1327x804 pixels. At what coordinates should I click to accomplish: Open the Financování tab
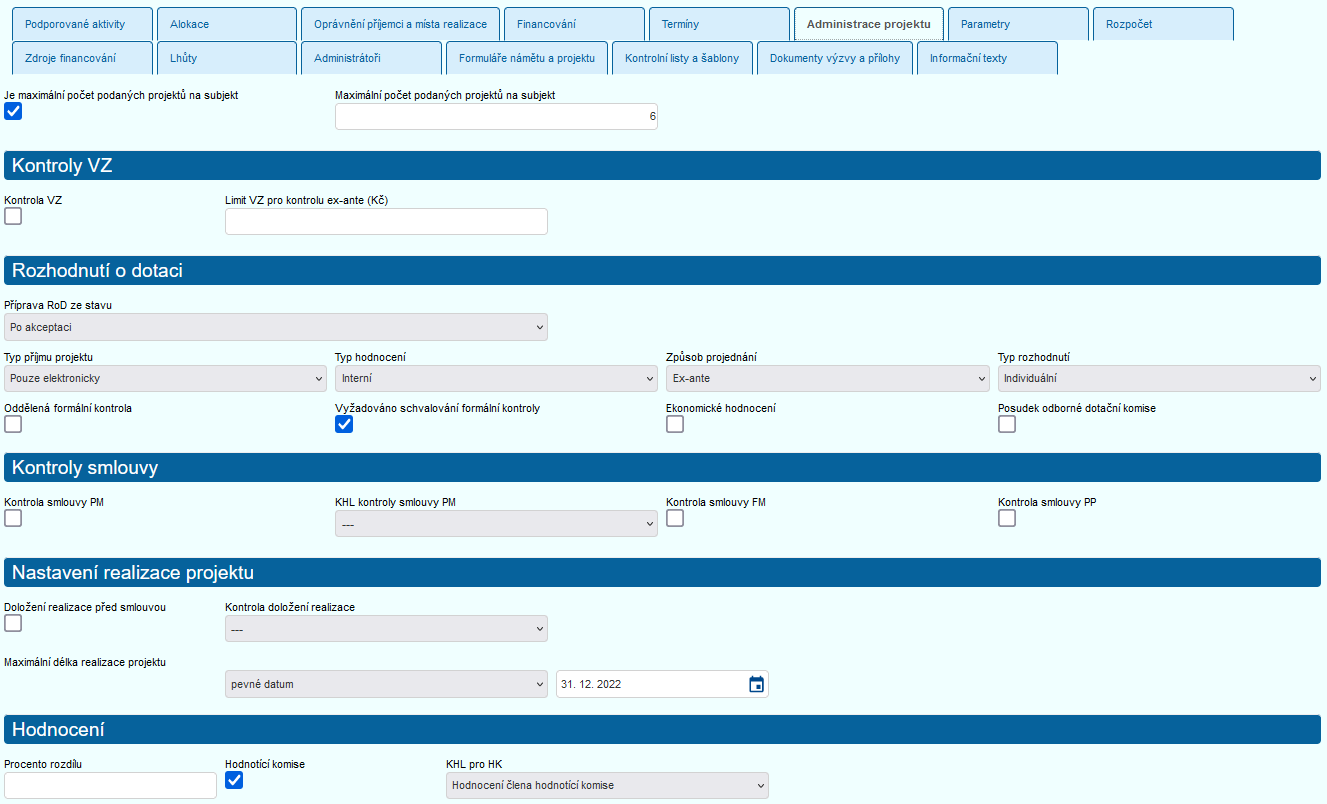pyautogui.click(x=574, y=24)
